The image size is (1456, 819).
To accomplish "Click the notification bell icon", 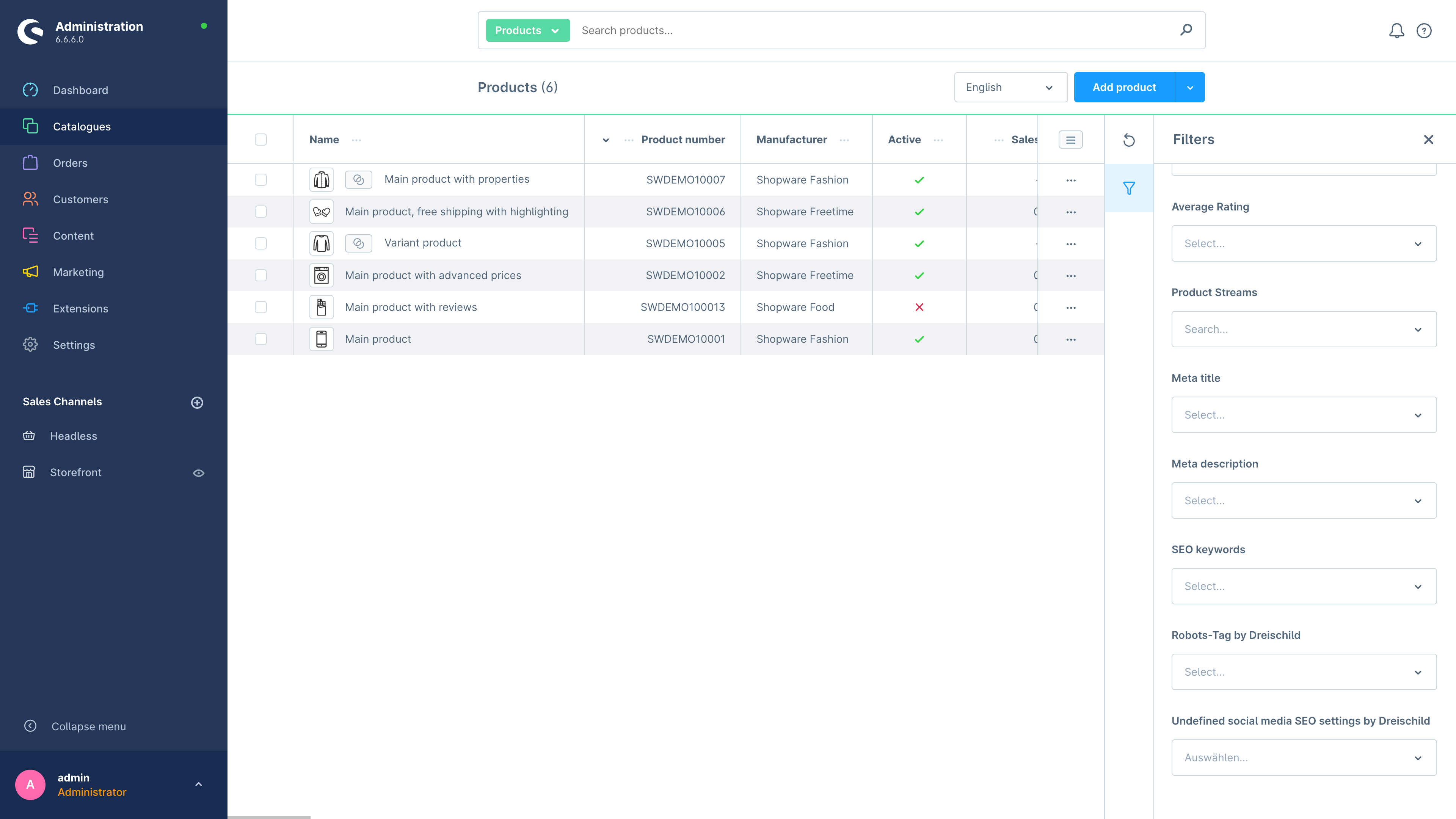I will click(1396, 30).
